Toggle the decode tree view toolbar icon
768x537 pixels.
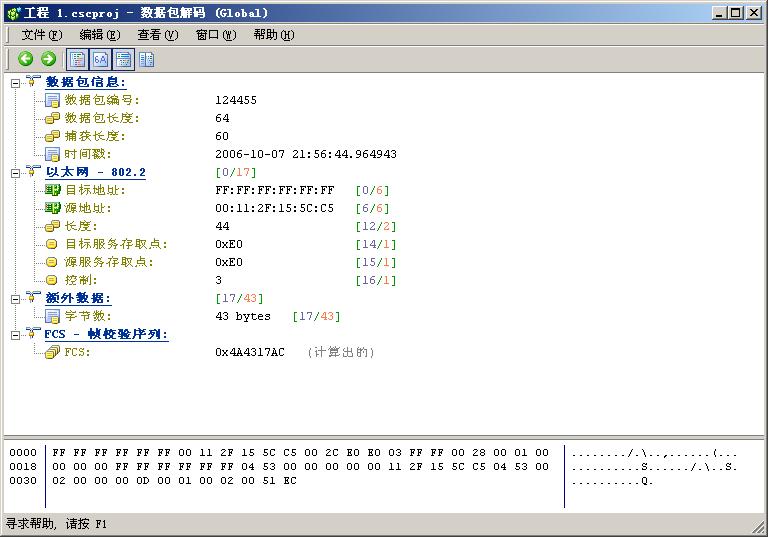pos(77,59)
